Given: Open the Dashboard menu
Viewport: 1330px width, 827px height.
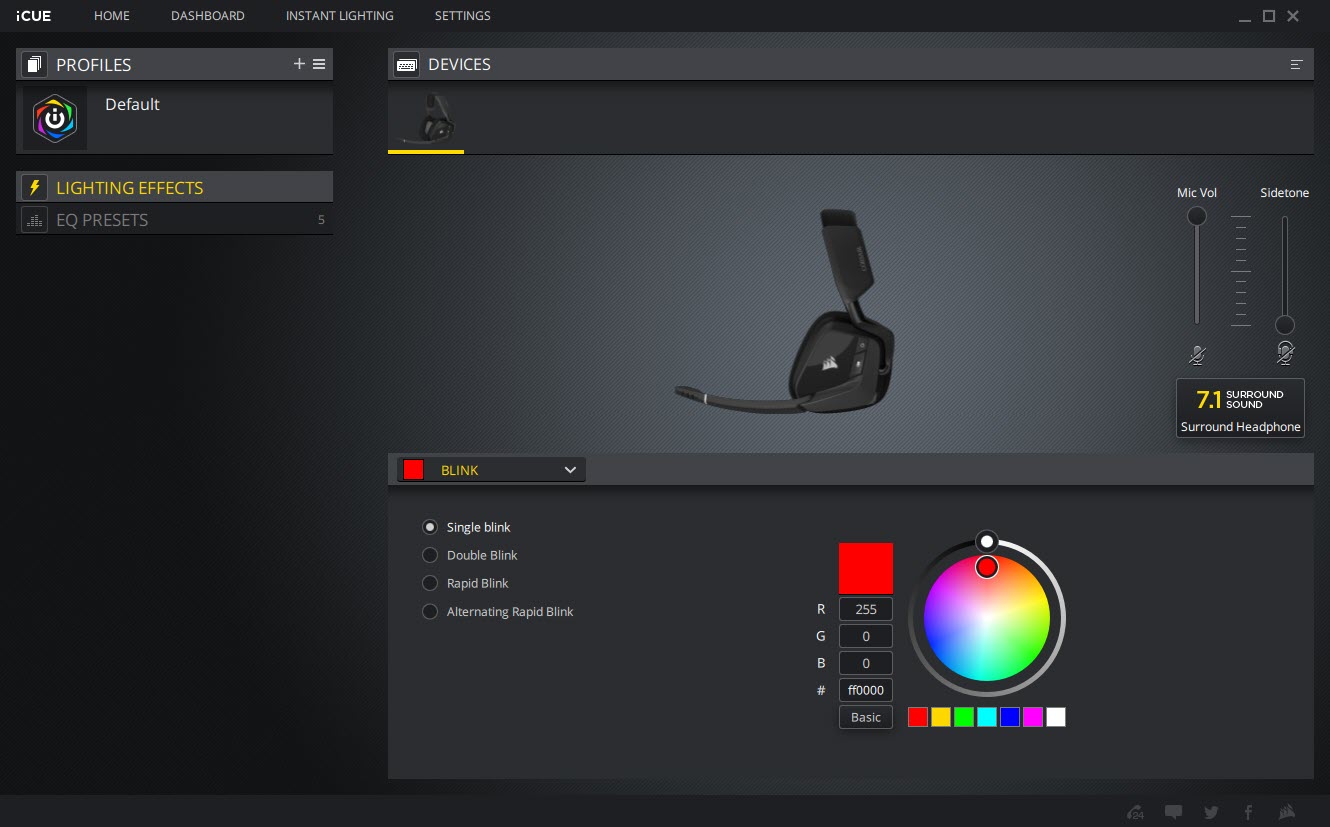Looking at the screenshot, I should point(208,16).
